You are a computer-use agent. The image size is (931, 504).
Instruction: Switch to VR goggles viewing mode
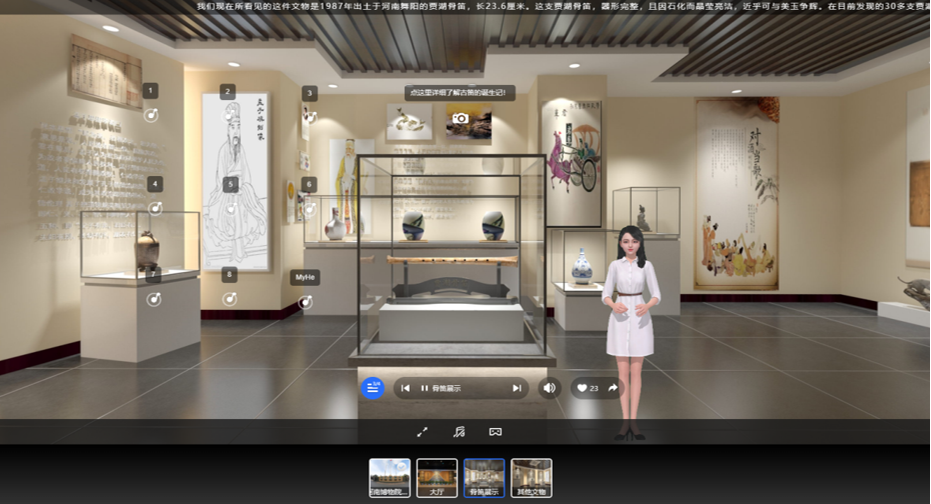point(495,432)
